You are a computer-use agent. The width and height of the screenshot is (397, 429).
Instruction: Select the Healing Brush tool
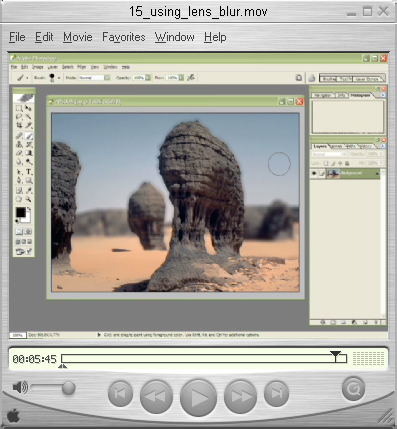coord(19,136)
